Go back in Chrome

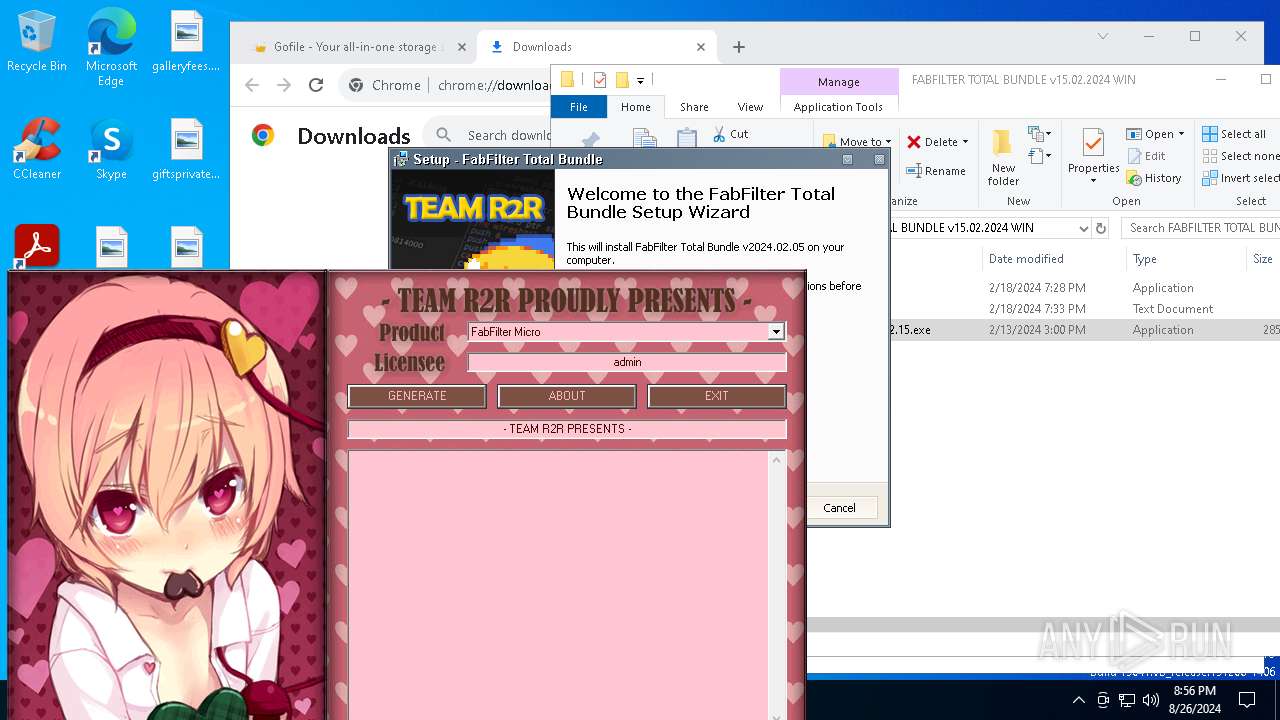(252, 85)
